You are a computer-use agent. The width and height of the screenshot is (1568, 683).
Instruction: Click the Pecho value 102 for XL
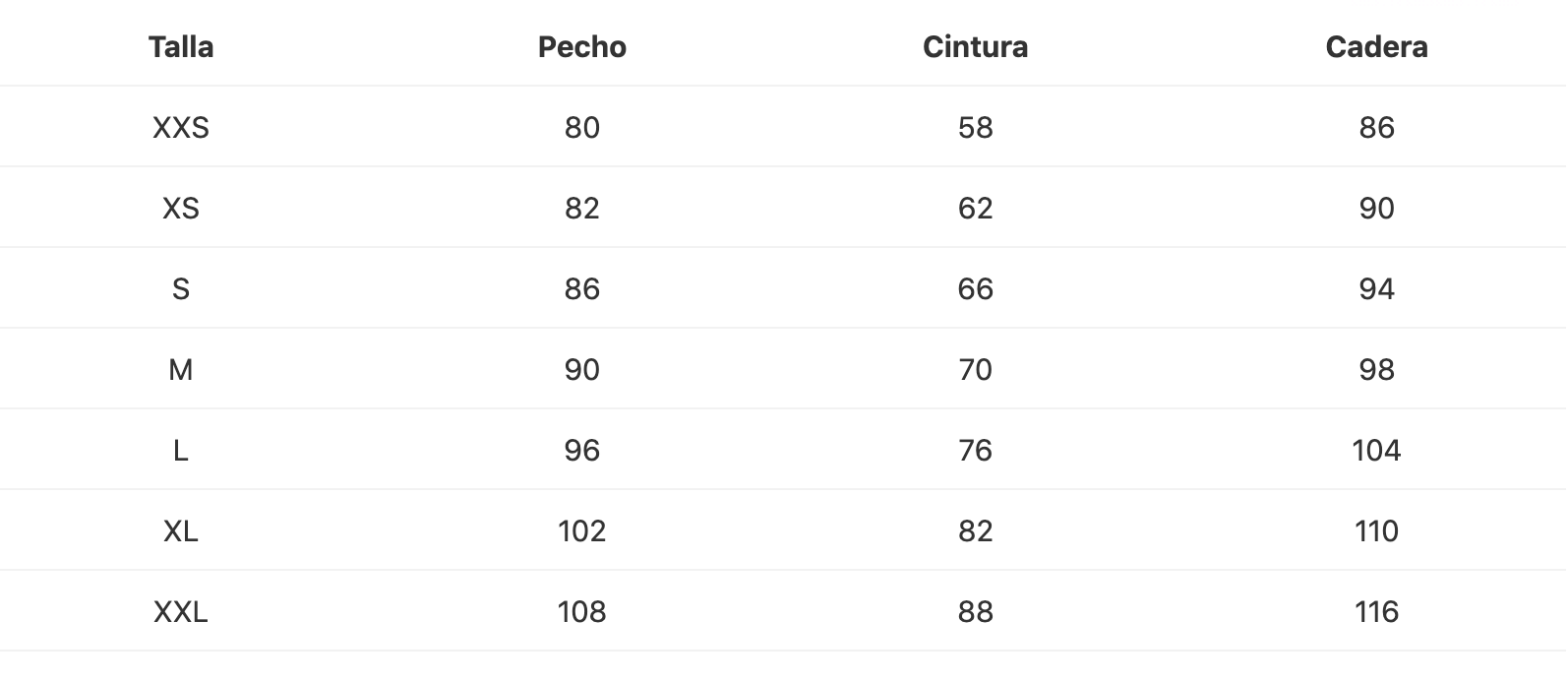click(x=582, y=531)
